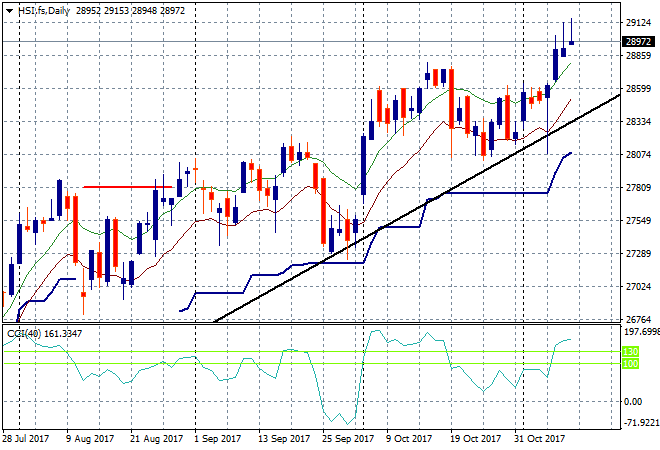Click the 31 Oct 2017 date label
This screenshot has width=660, height=450.
point(539,439)
